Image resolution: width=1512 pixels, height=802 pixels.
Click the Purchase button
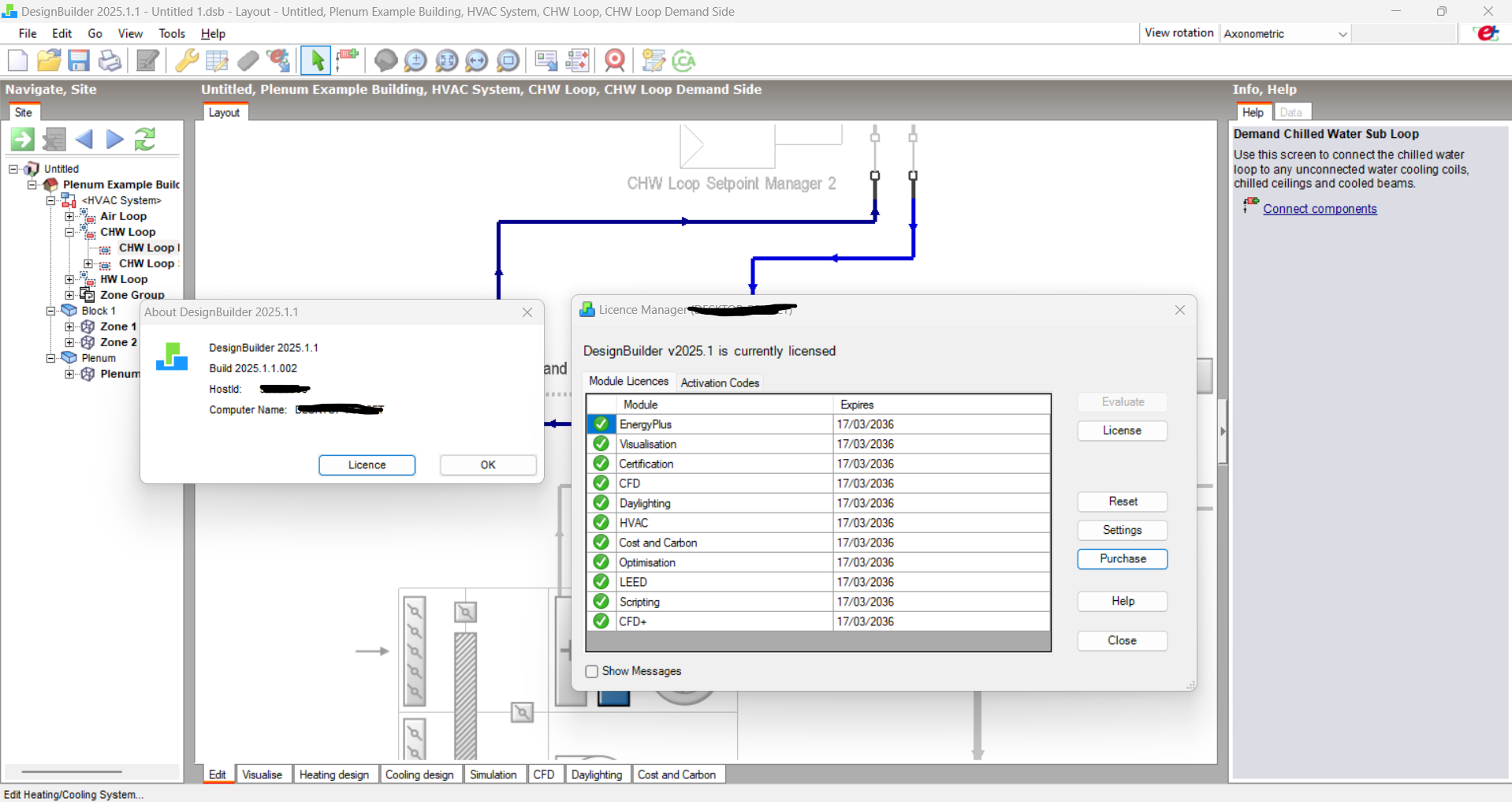click(1123, 558)
